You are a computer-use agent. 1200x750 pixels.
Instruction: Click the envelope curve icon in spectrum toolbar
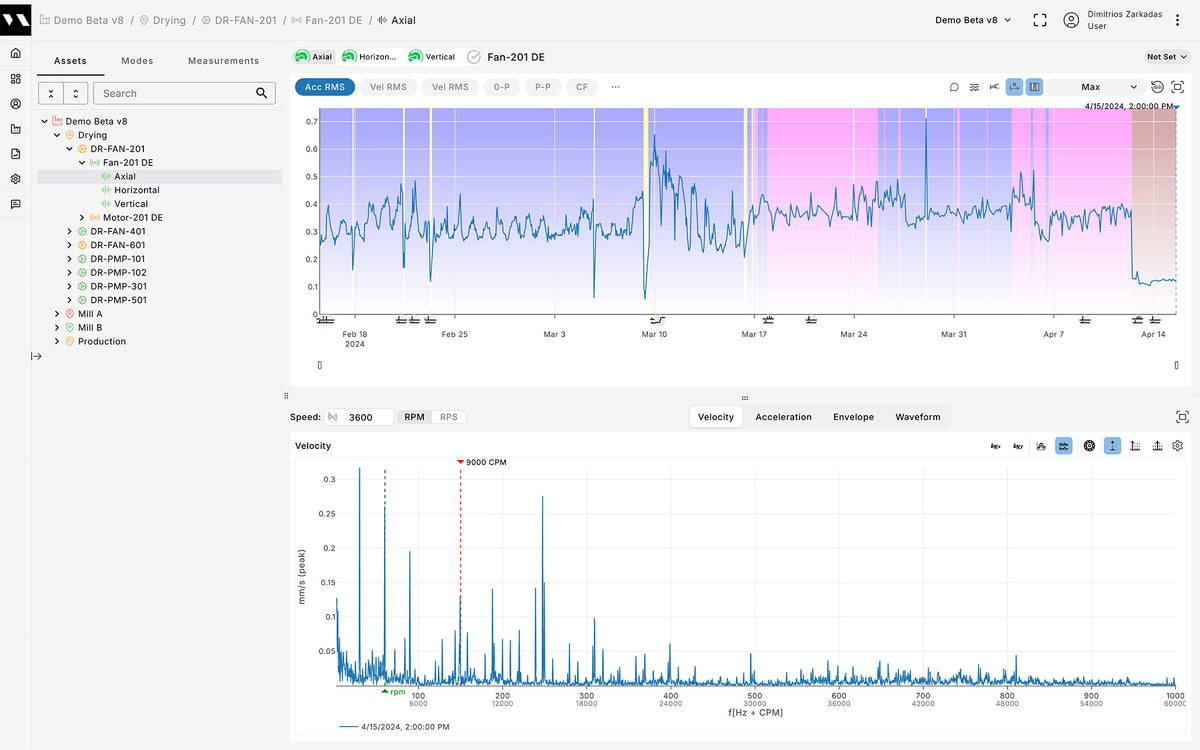[x=1041, y=446]
